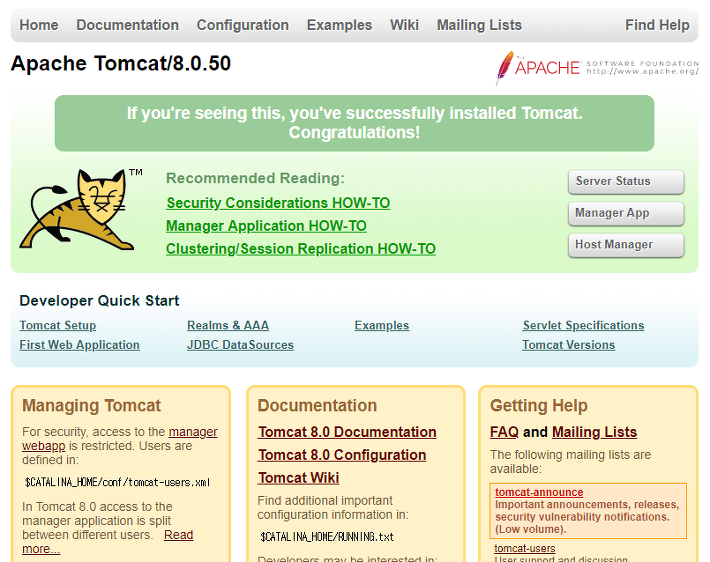Click Find Help in the navigation bar
The height and width of the screenshot is (562, 710).
click(x=657, y=25)
